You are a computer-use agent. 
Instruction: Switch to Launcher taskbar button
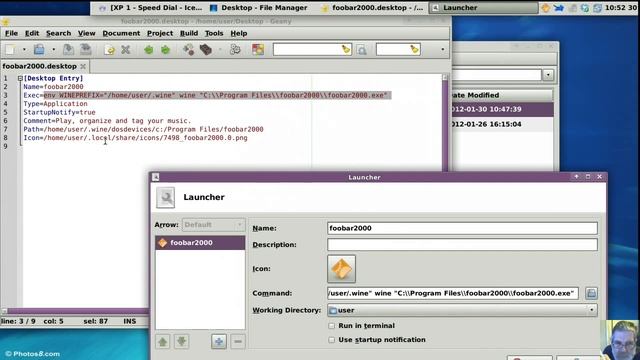point(483,8)
